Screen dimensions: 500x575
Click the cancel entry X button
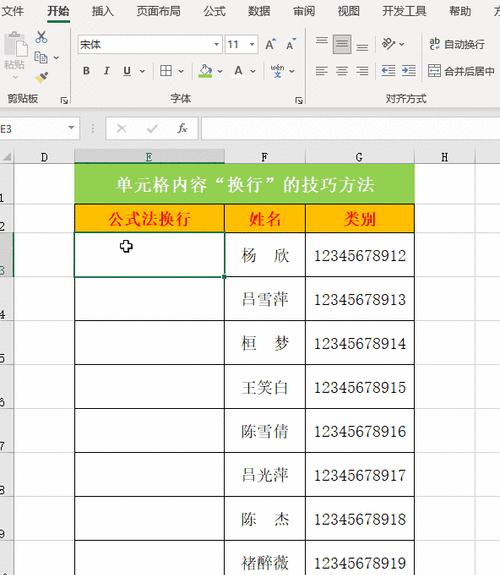(x=122, y=128)
